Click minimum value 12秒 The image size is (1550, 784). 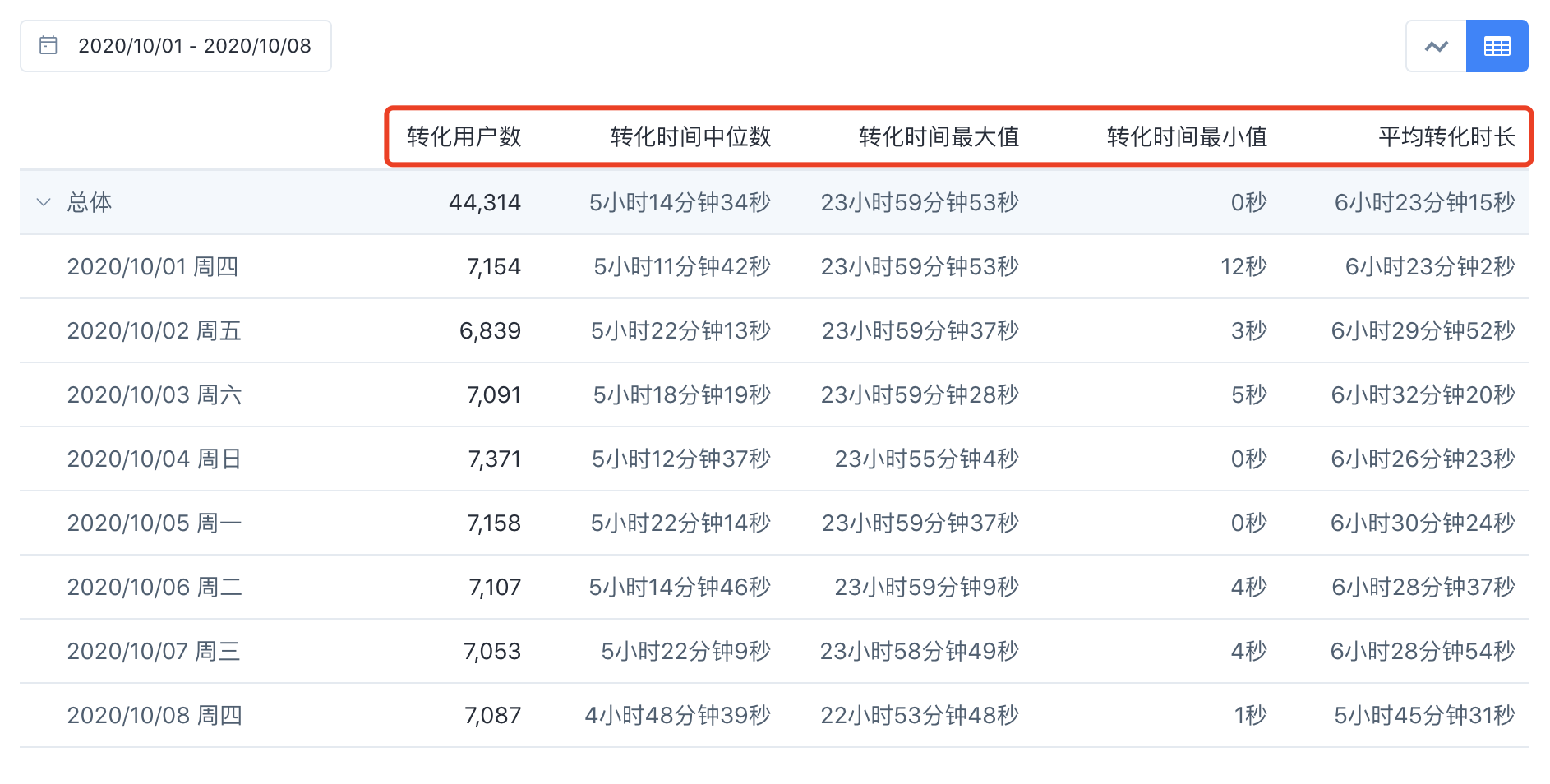click(x=1243, y=266)
